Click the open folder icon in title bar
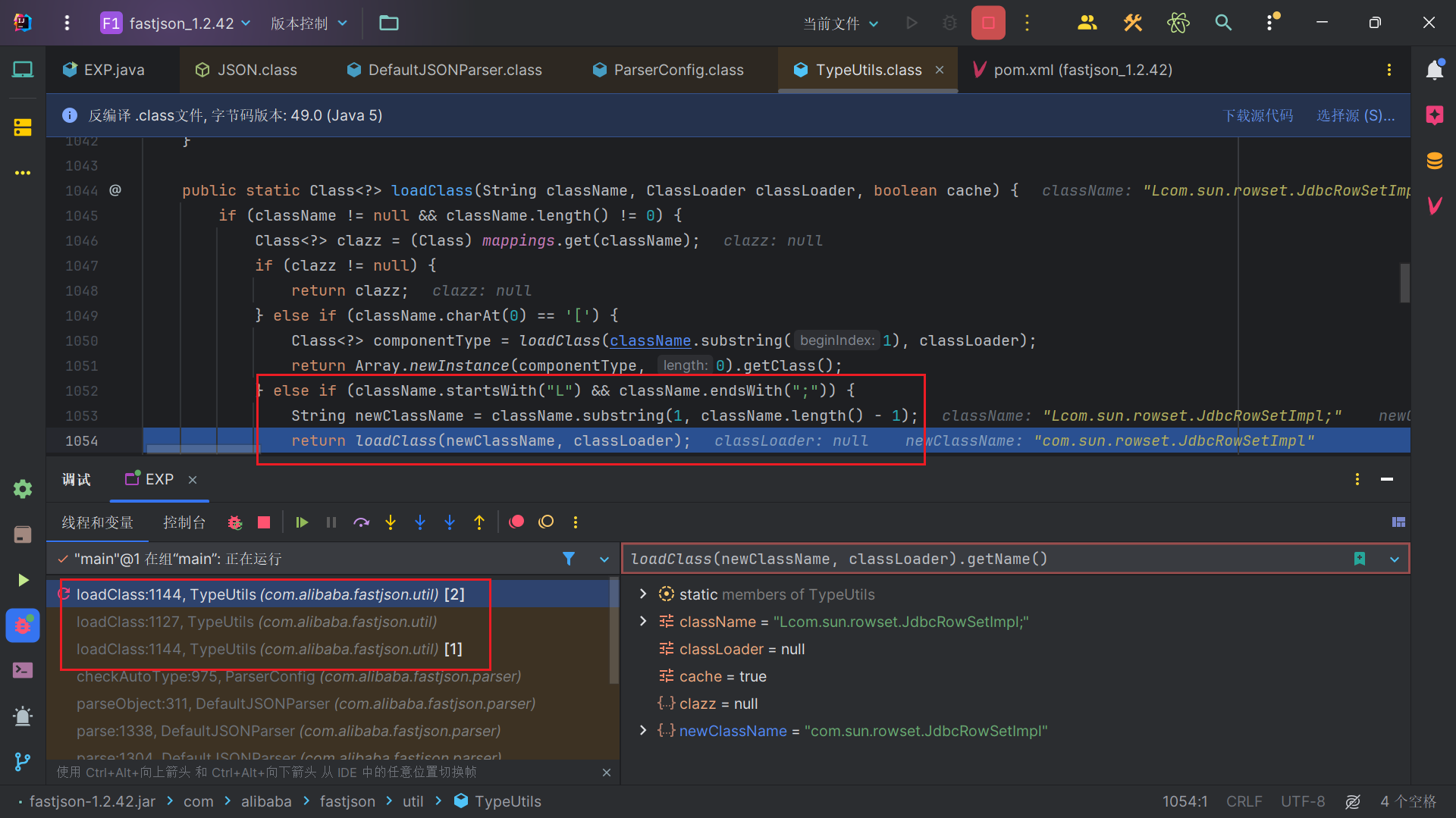The image size is (1456, 818). tap(389, 23)
